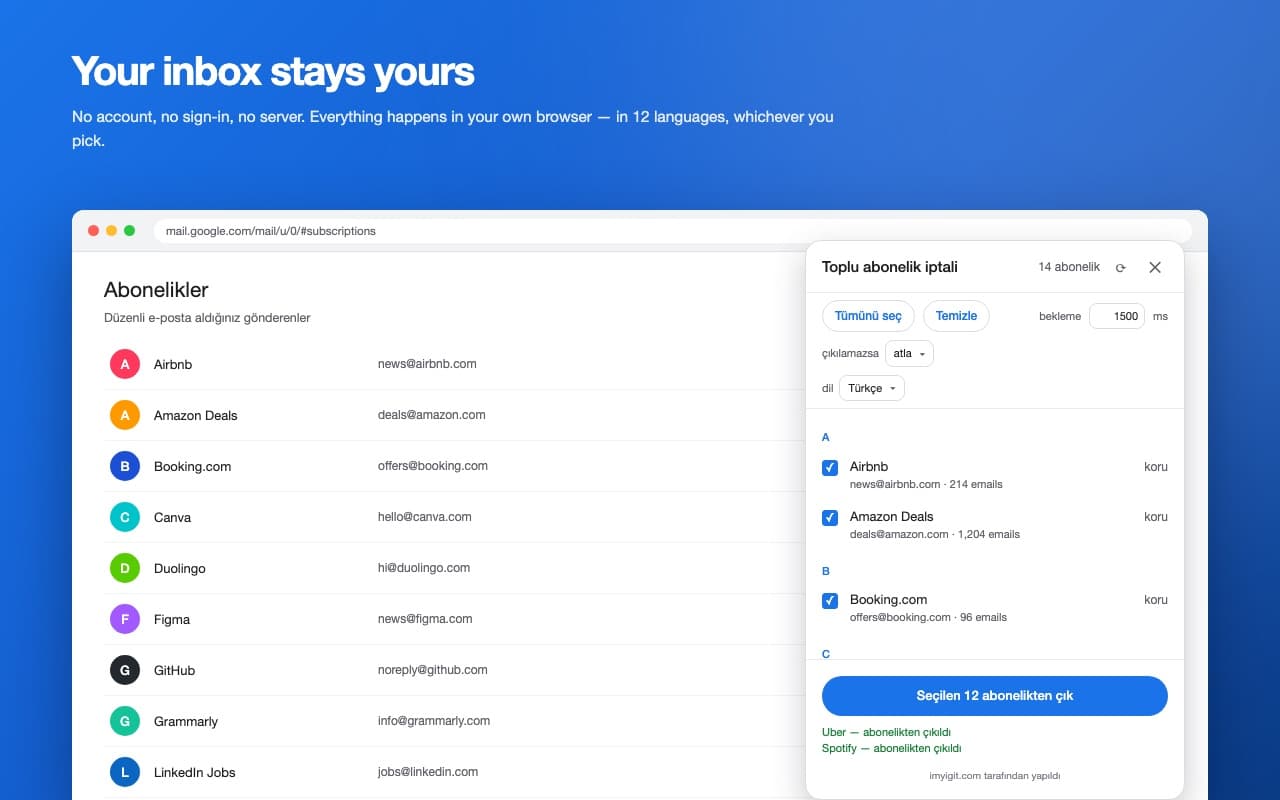Screen dimensions: 1280x800
Task: Click the Toplu abonelik iptali panel title
Action: (x=890, y=267)
